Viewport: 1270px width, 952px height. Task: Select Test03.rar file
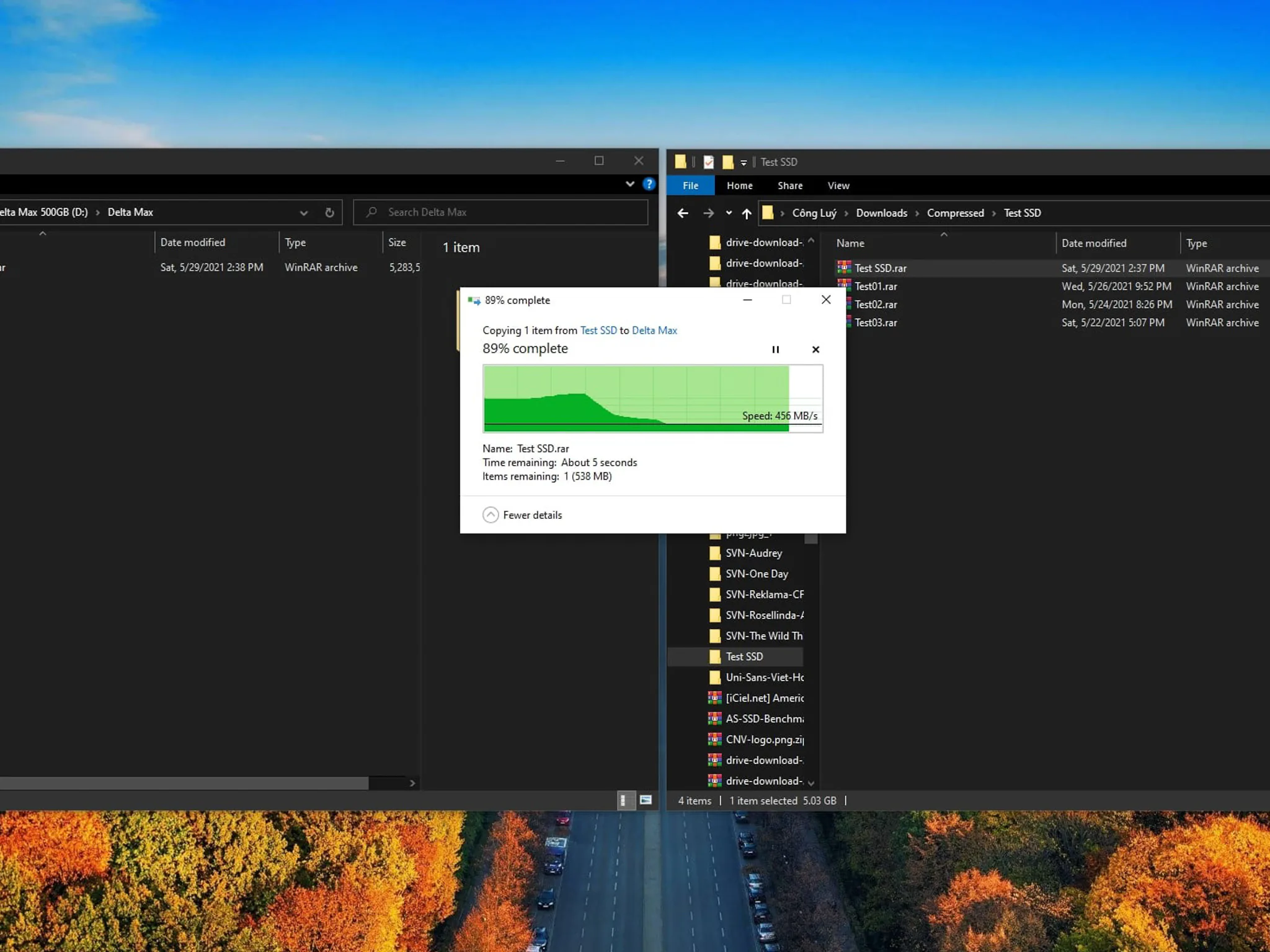(876, 322)
